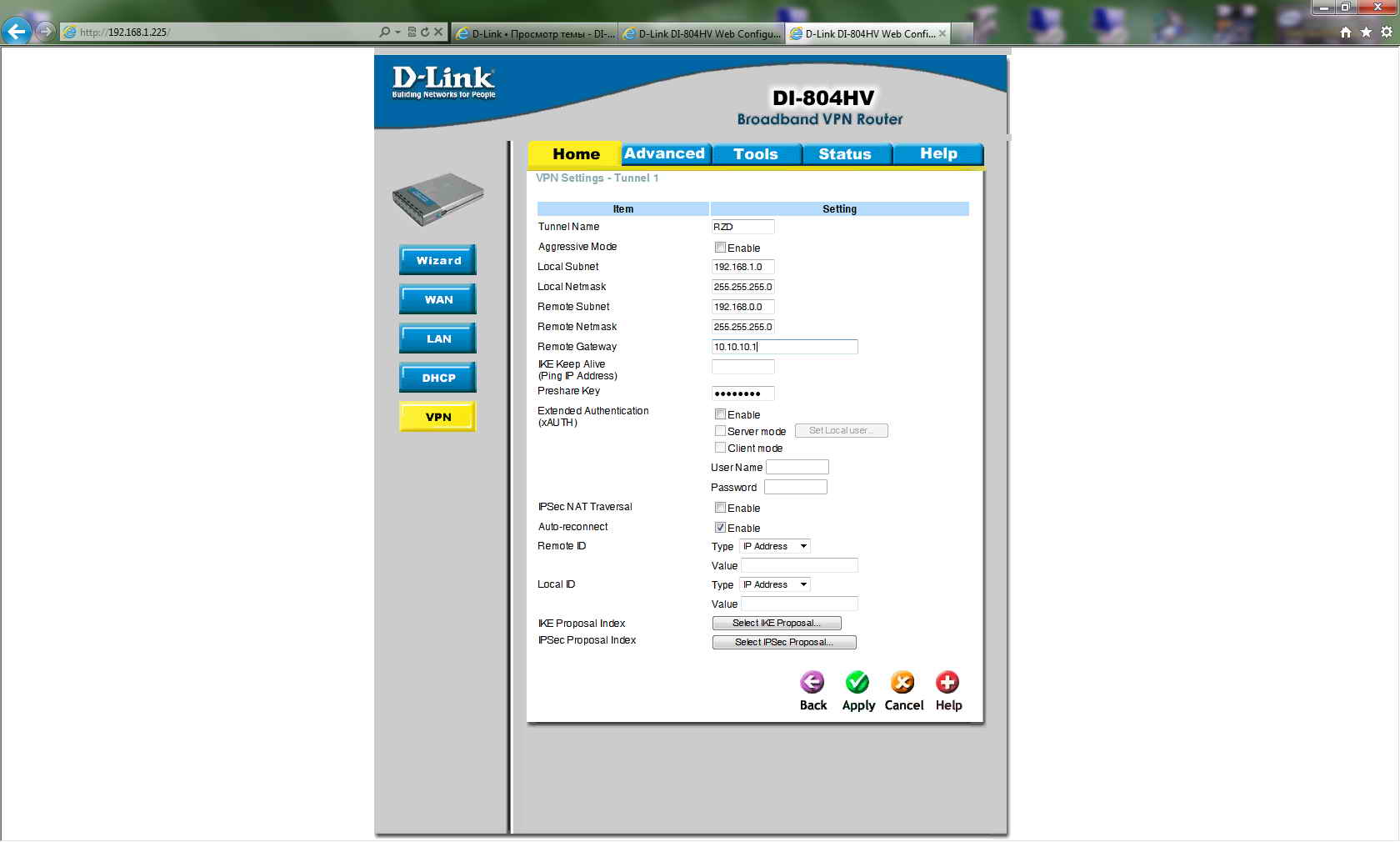Viewport: 1400px width, 842px height.
Task: Expand the Local ID Type dropdown
Action: point(775,585)
